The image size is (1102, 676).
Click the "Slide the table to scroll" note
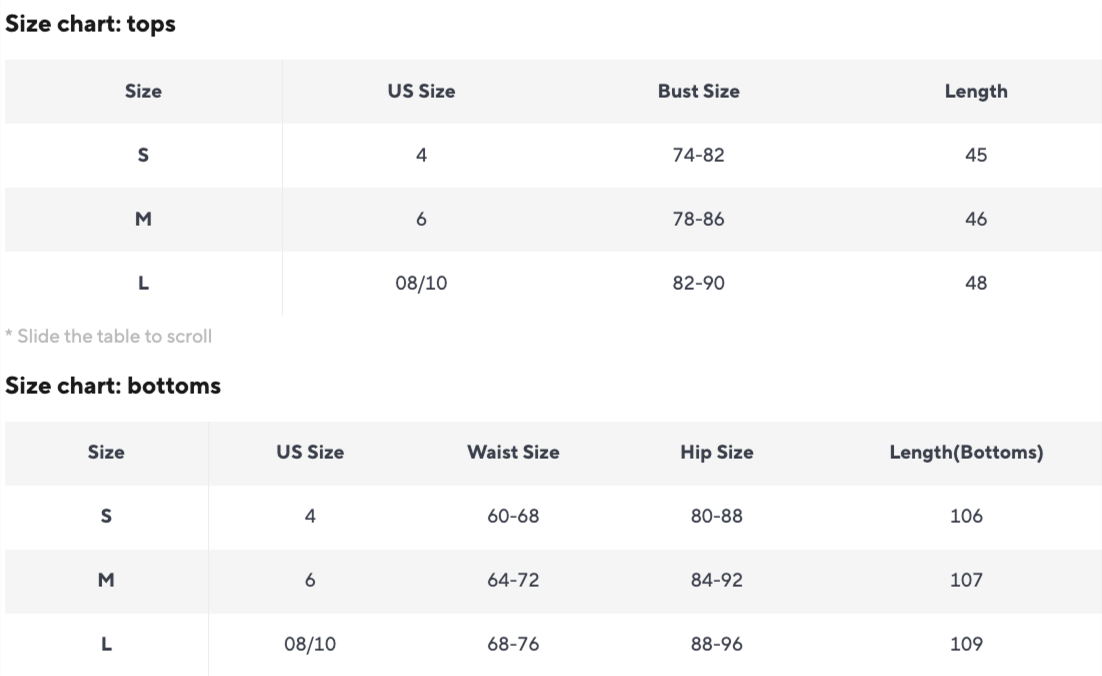click(109, 336)
